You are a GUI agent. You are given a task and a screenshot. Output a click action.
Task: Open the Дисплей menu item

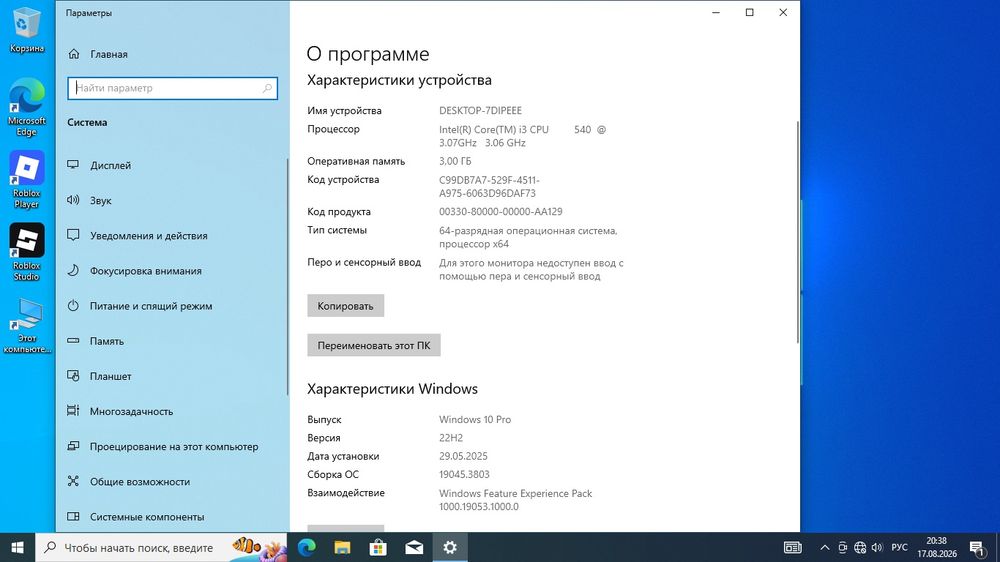pyautogui.click(x=172, y=165)
